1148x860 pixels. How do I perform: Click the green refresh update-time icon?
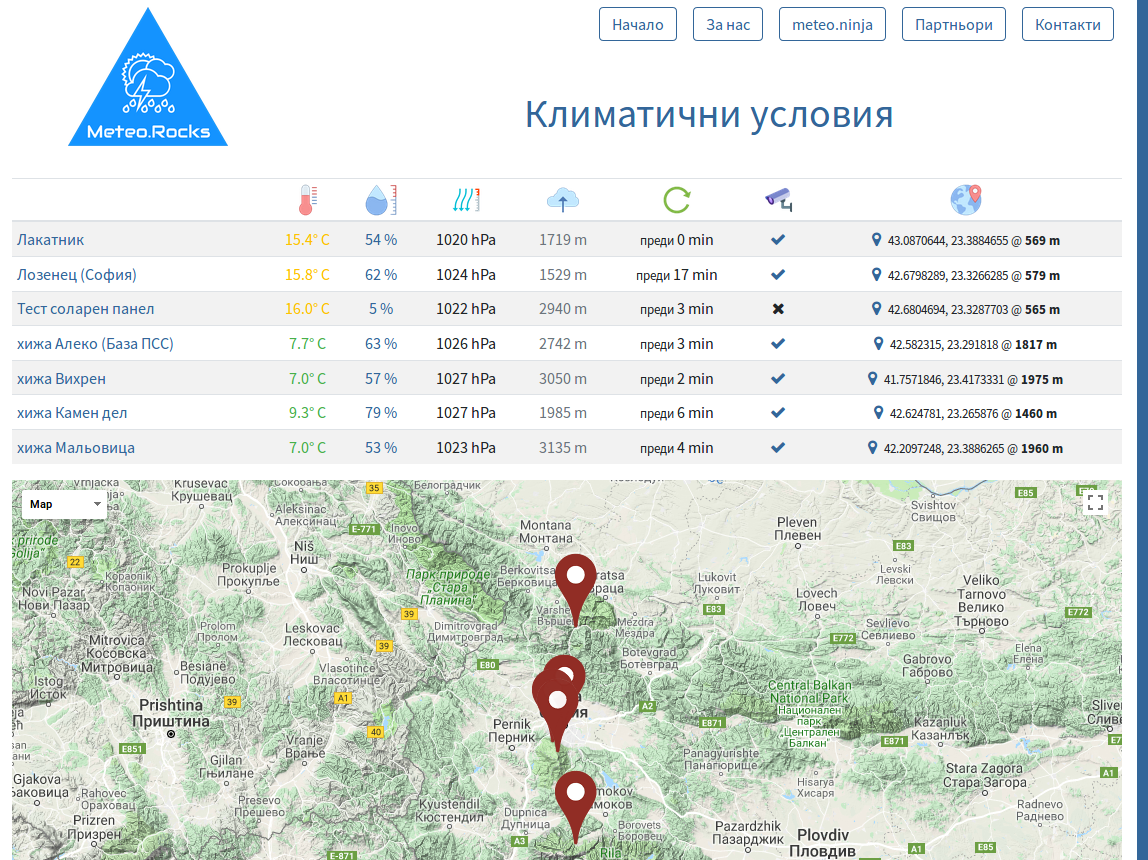point(677,200)
